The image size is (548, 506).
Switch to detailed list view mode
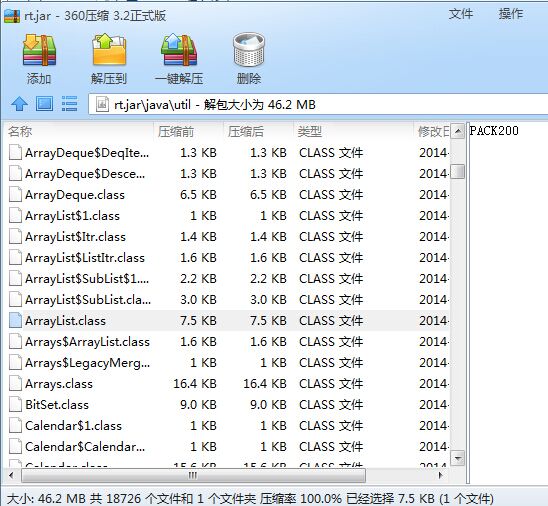pyautogui.click(x=69, y=104)
